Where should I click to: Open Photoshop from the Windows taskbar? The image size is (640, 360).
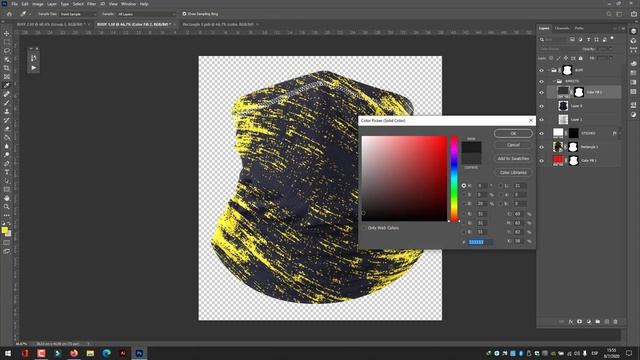[x=139, y=353]
